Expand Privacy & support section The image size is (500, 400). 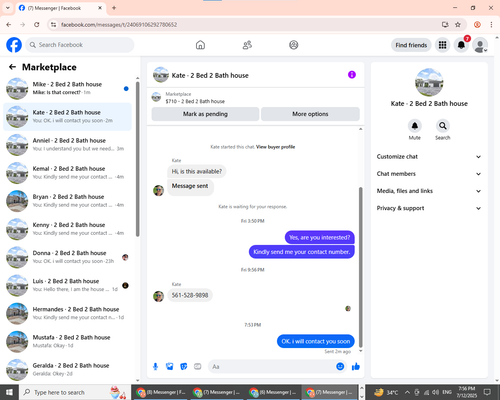429,208
